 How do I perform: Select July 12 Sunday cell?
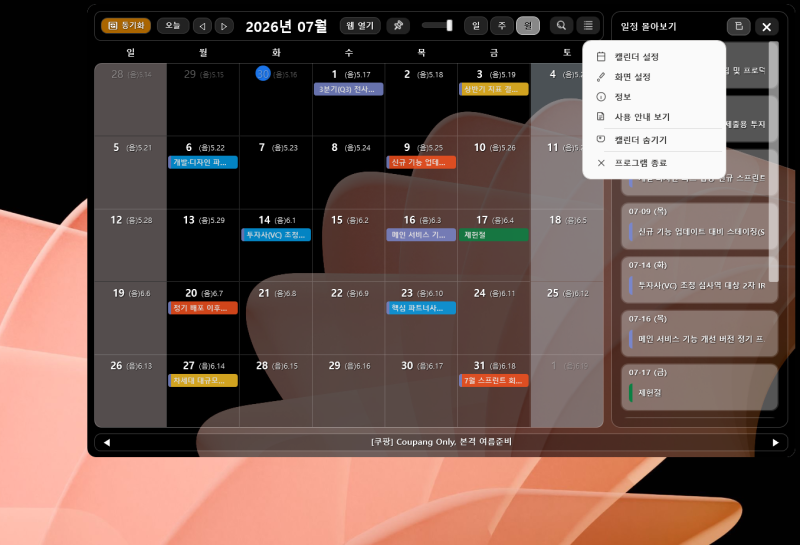tap(131, 245)
